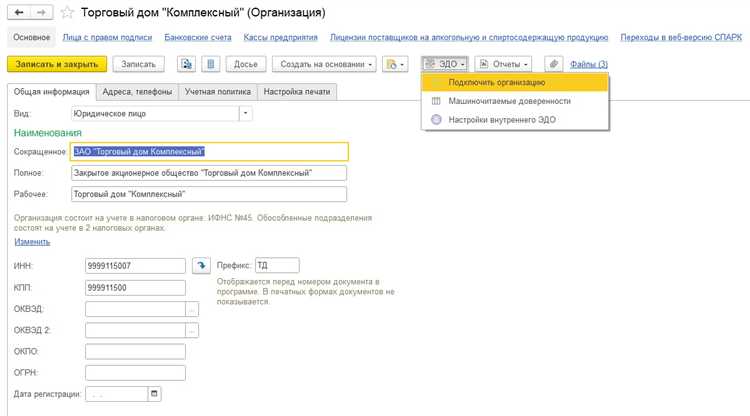Toggle the ЭДО dropdown menu

[x=444, y=64]
